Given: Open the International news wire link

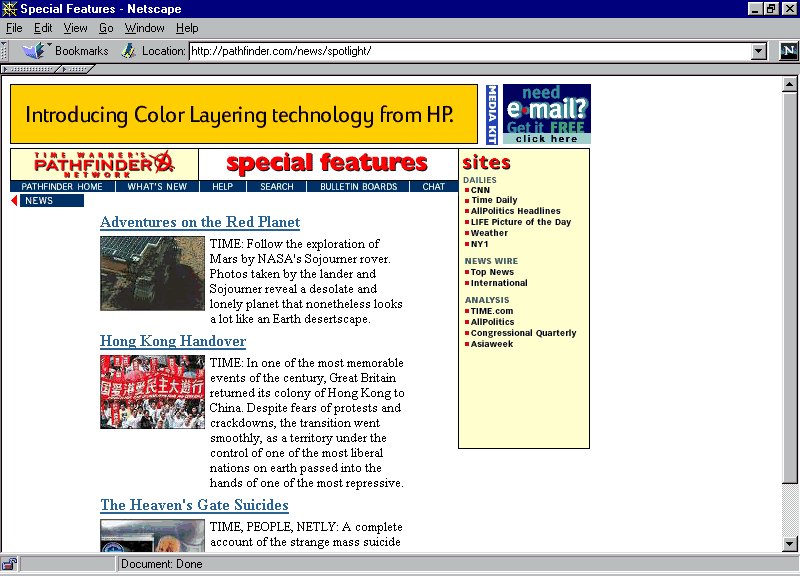Looking at the screenshot, I should point(499,283).
